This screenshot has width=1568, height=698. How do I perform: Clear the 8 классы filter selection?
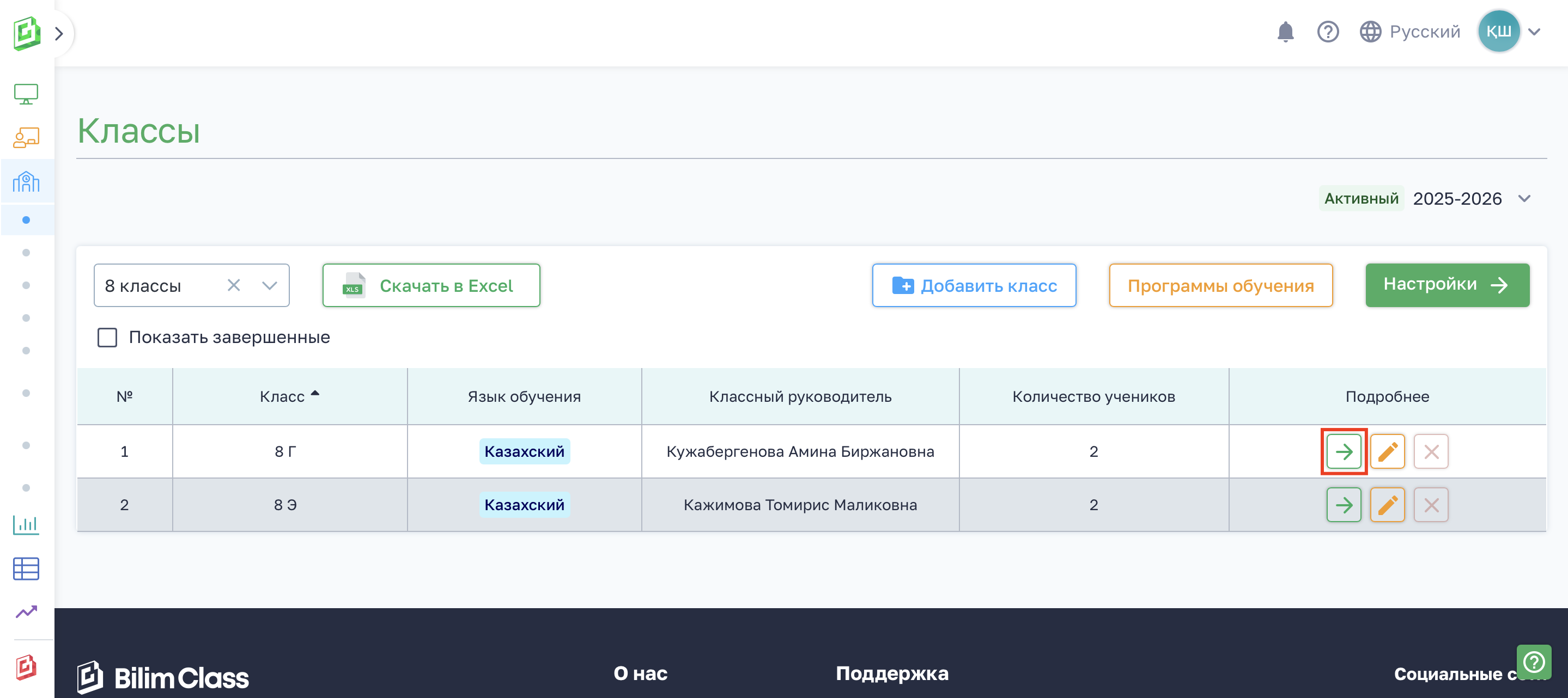(234, 285)
